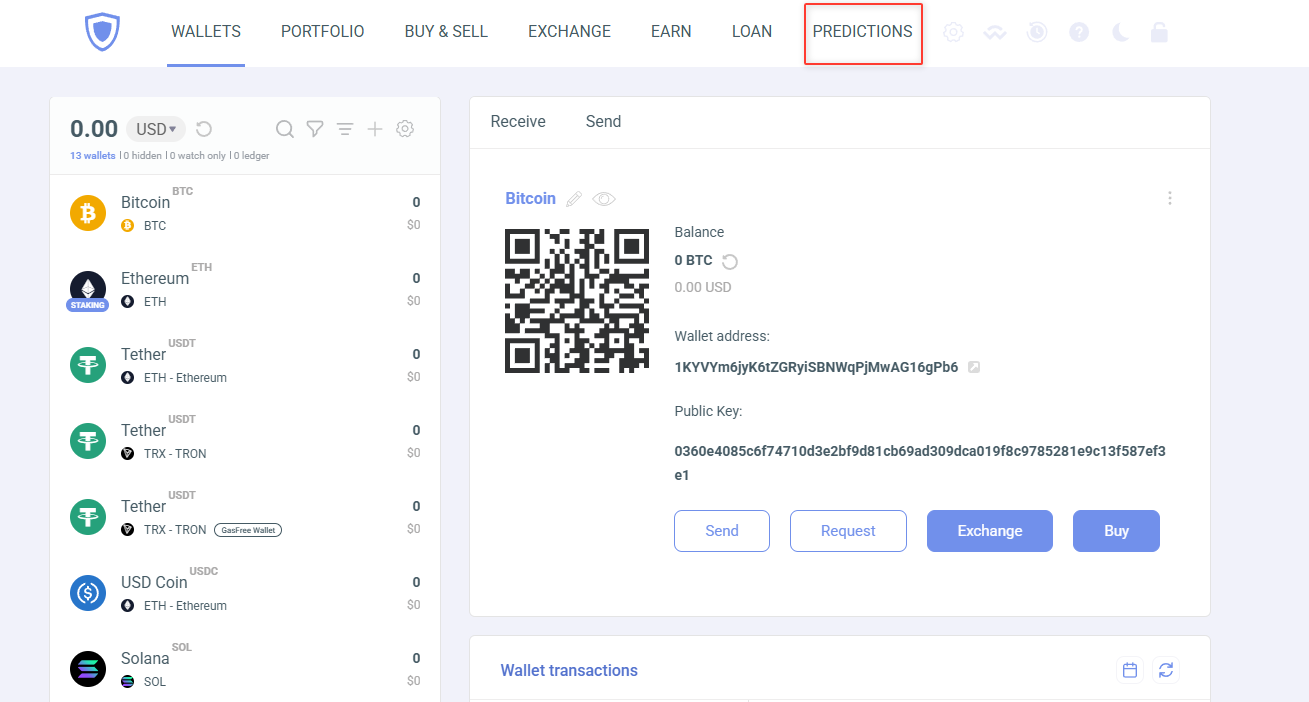The height and width of the screenshot is (702, 1309).
Task: Open WalletConnect icon in top bar
Action: 994,32
